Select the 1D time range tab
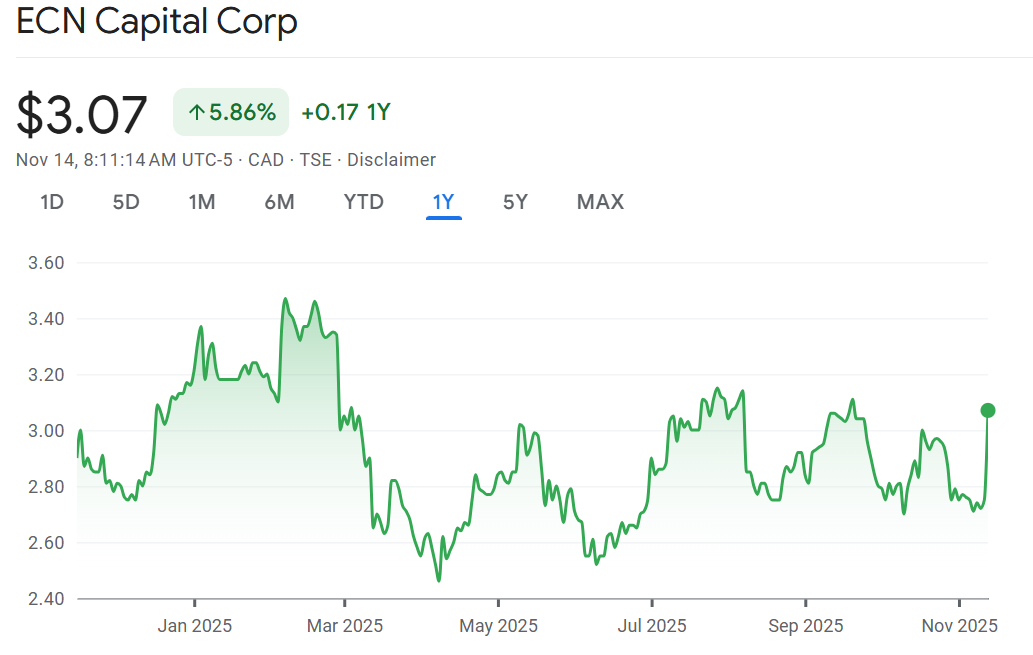 52,202
